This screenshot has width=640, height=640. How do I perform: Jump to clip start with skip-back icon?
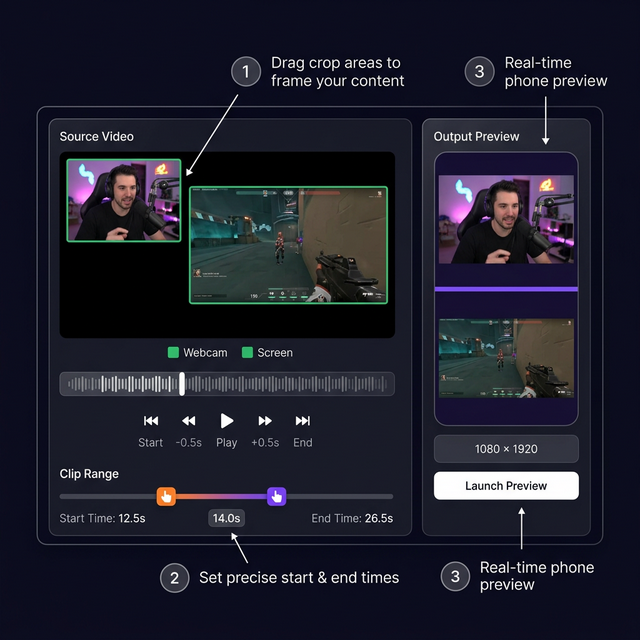click(151, 421)
